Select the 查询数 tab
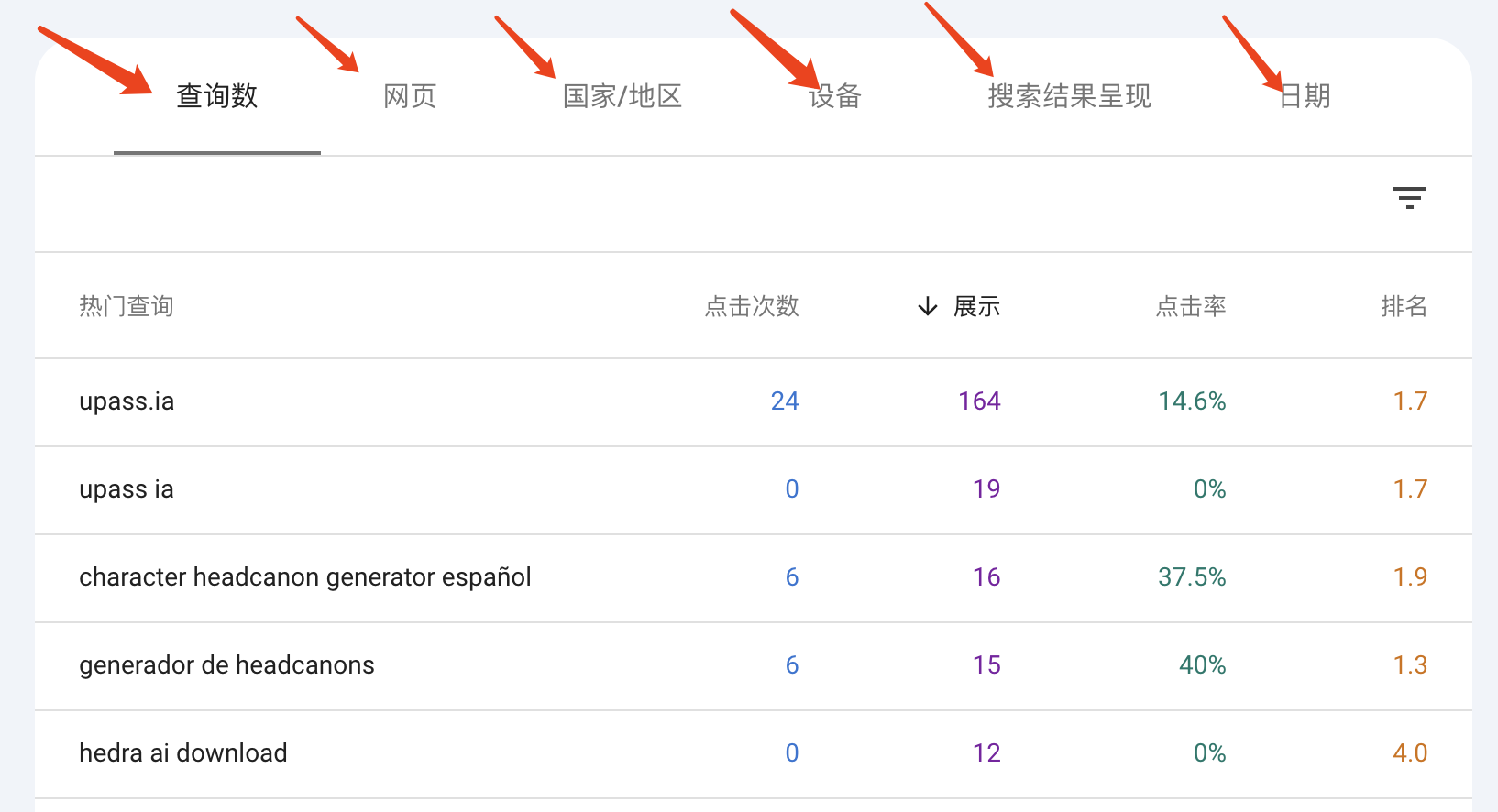 (217, 95)
